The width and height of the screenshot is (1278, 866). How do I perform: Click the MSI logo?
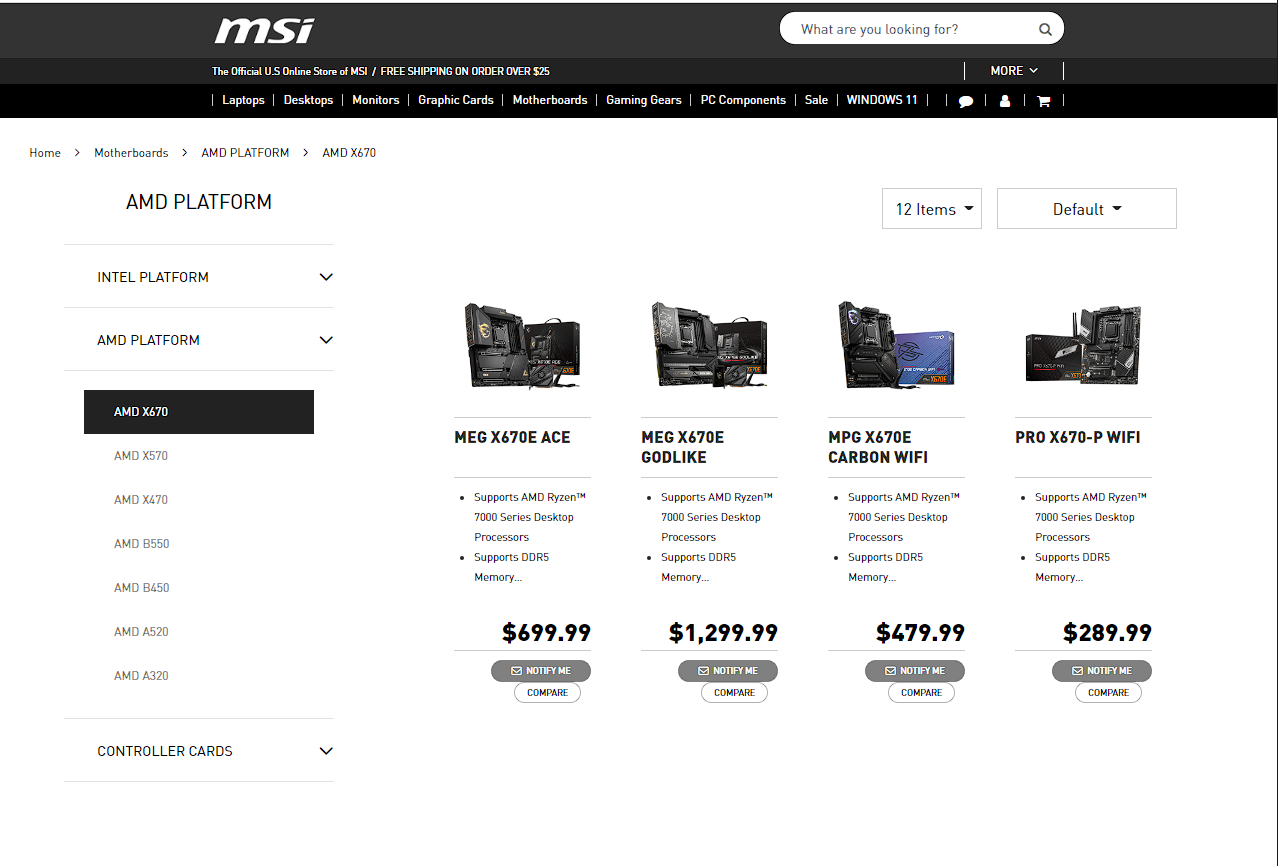pyautogui.click(x=264, y=30)
